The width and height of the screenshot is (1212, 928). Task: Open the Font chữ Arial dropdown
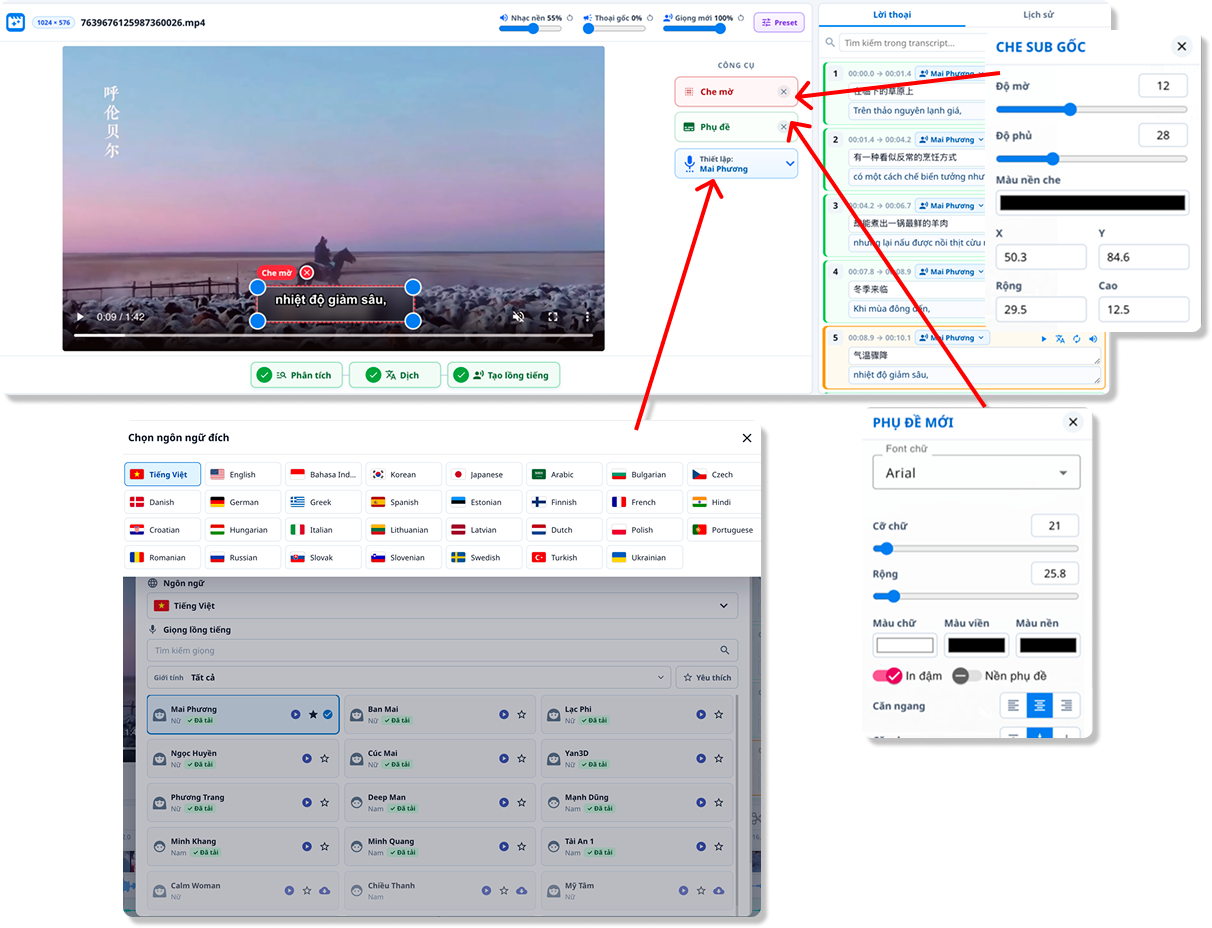pos(976,472)
